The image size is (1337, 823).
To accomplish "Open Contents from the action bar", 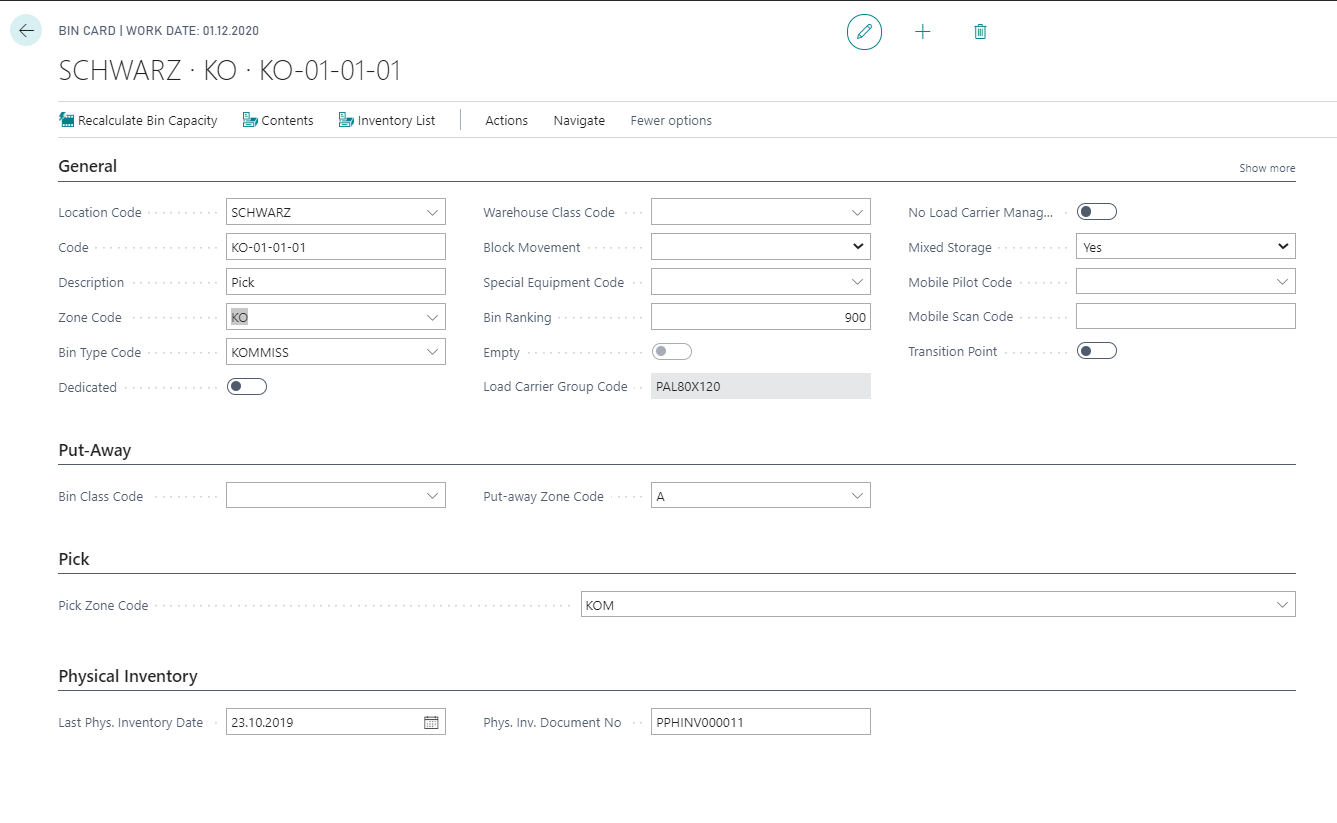I will pyautogui.click(x=278, y=120).
